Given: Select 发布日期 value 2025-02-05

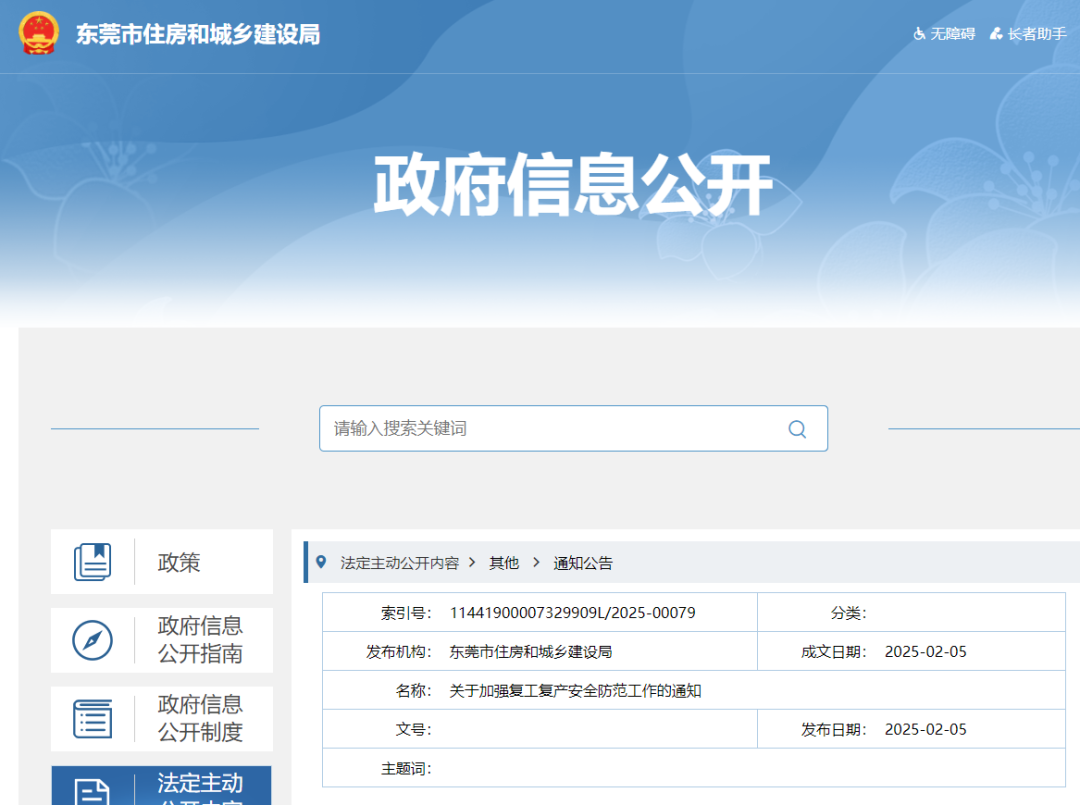Looking at the screenshot, I should (926, 729).
